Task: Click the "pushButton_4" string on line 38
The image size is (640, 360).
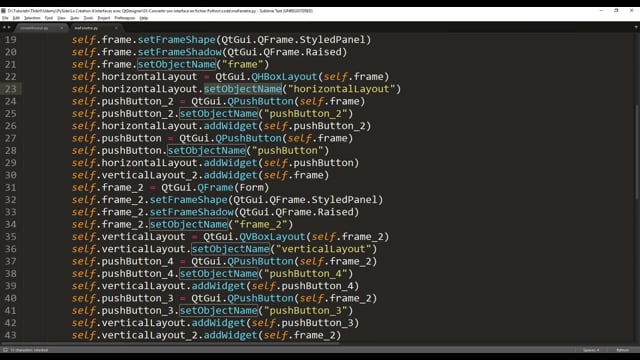Action: [306, 273]
